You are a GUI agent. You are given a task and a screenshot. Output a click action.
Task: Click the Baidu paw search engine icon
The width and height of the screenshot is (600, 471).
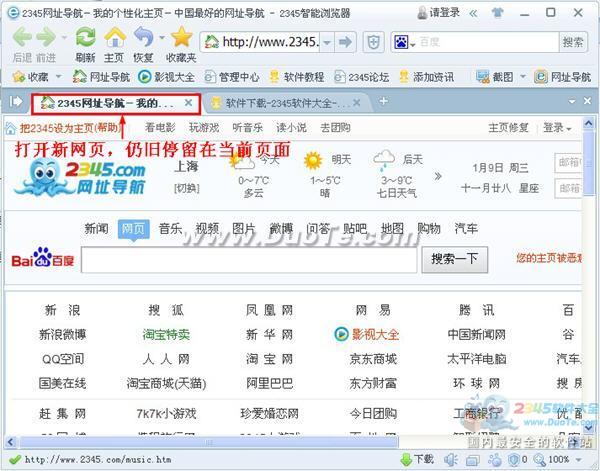coord(402,42)
